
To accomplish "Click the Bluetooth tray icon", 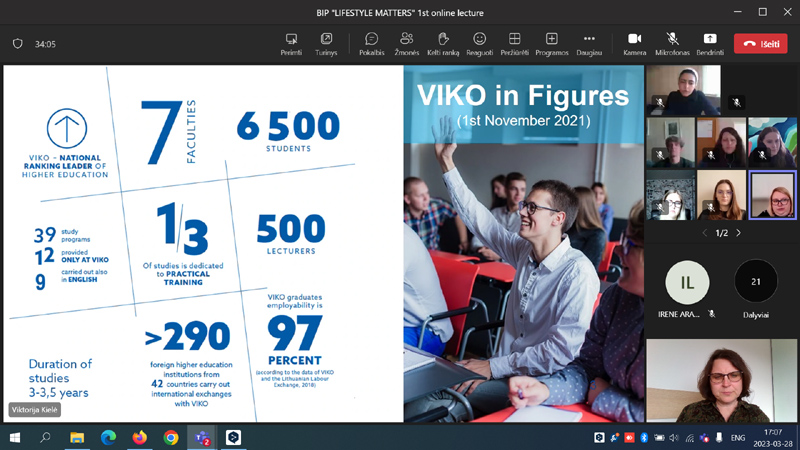I will pos(644,438).
